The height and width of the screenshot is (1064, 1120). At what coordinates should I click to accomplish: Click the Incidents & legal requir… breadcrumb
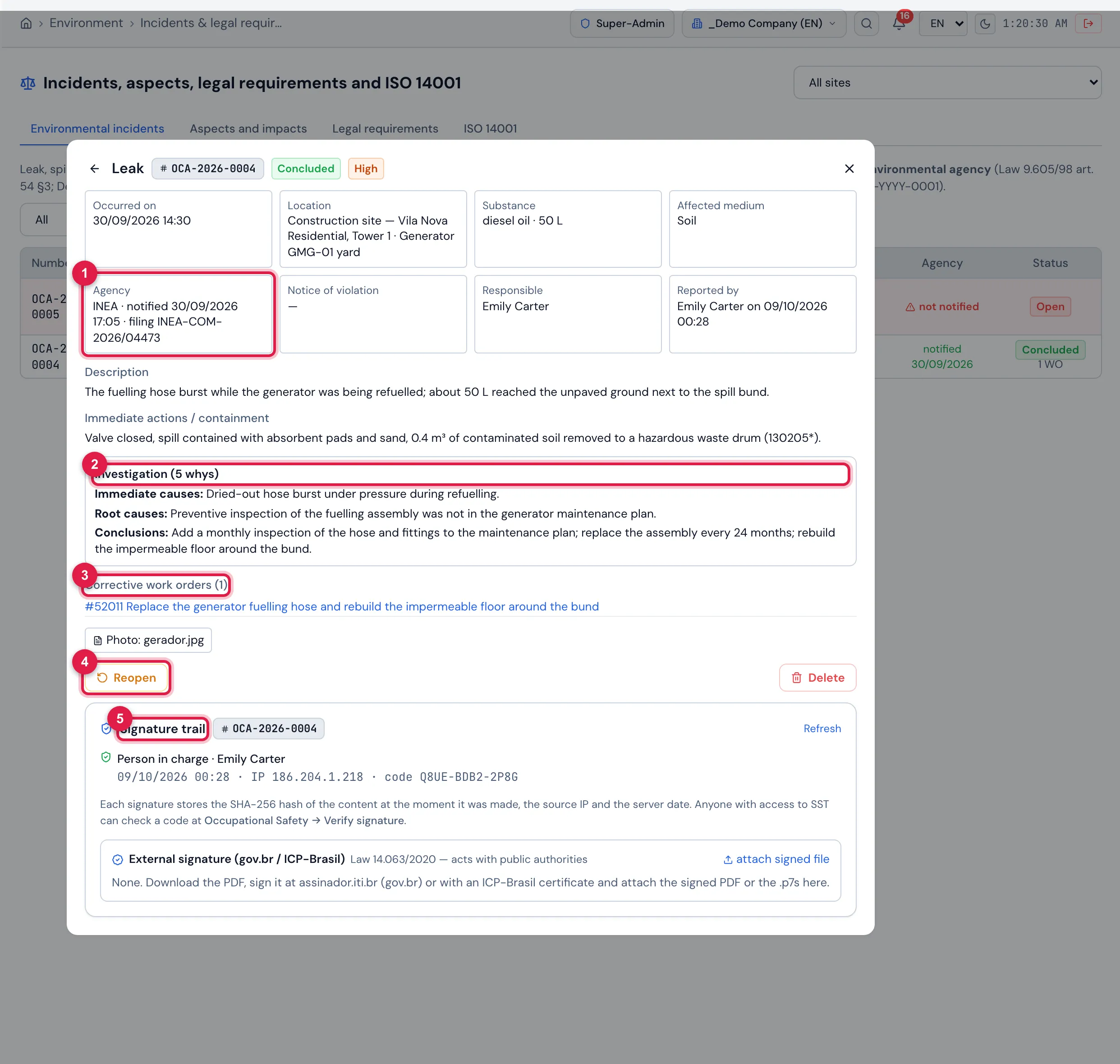(211, 23)
